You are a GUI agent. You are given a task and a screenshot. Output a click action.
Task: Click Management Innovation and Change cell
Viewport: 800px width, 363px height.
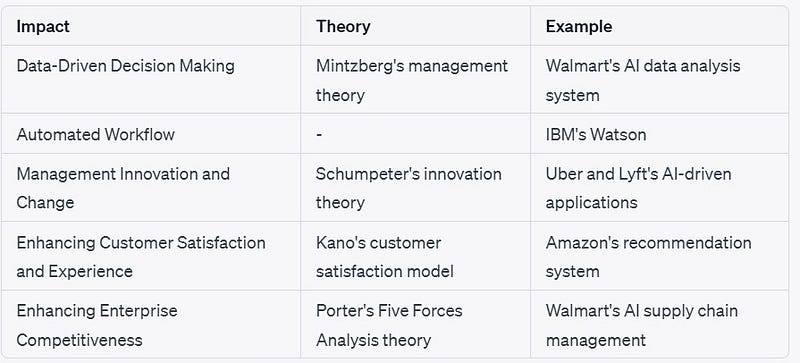click(x=151, y=188)
